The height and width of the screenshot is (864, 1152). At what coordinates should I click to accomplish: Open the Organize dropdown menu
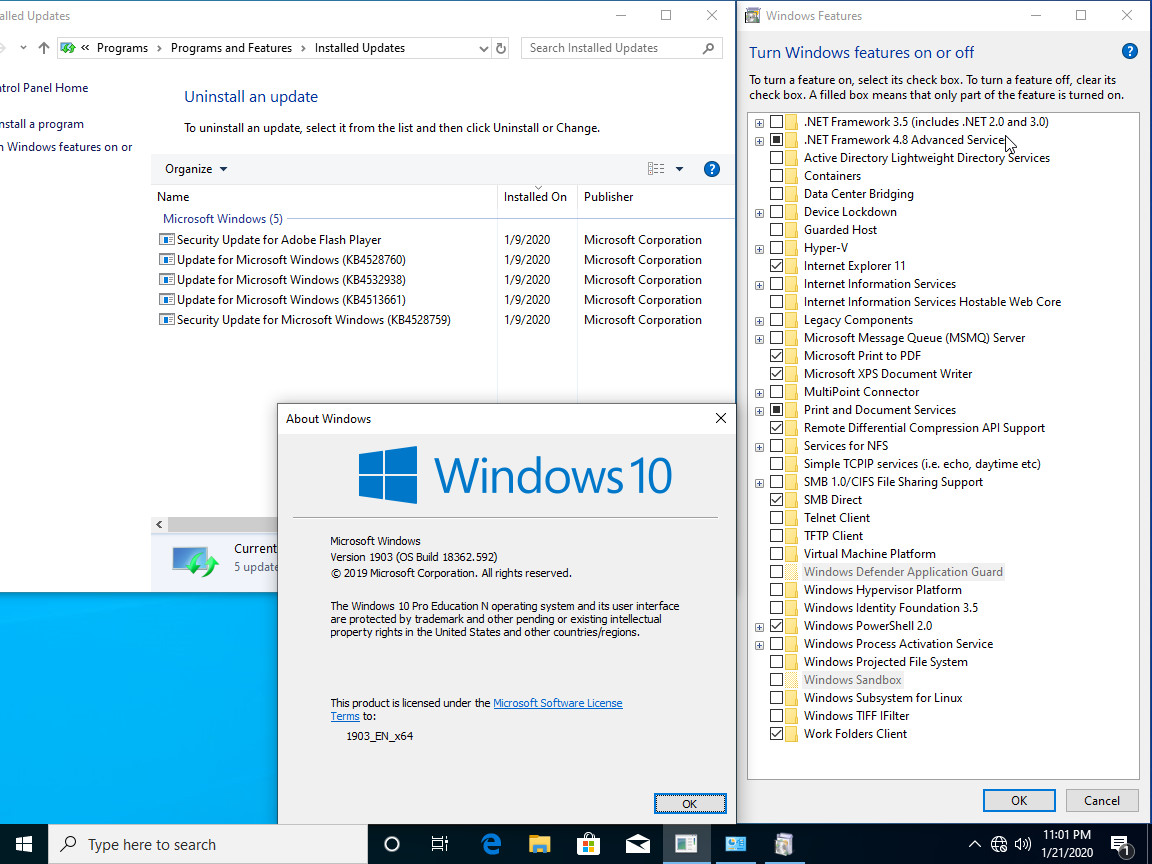(x=196, y=169)
